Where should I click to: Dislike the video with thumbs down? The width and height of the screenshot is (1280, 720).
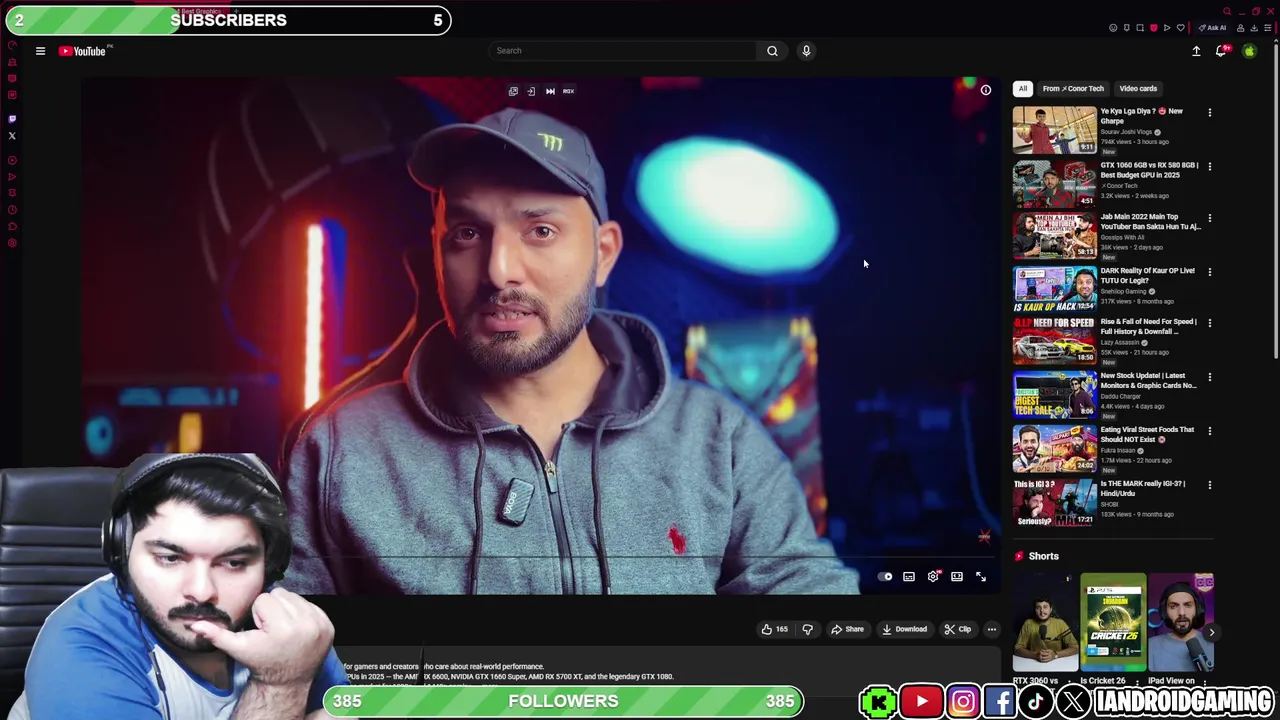[807, 629]
